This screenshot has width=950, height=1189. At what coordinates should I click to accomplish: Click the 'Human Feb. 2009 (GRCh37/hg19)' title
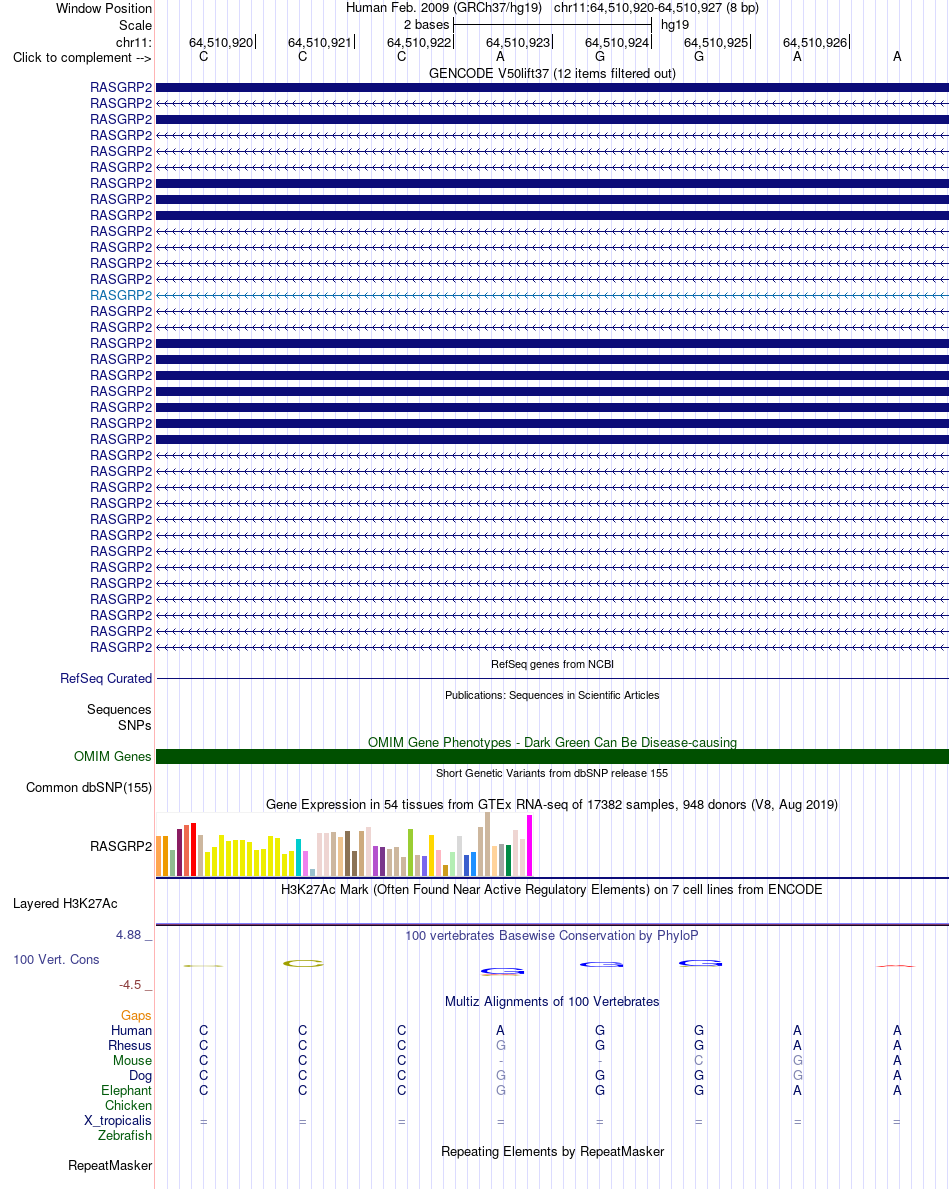444,8
